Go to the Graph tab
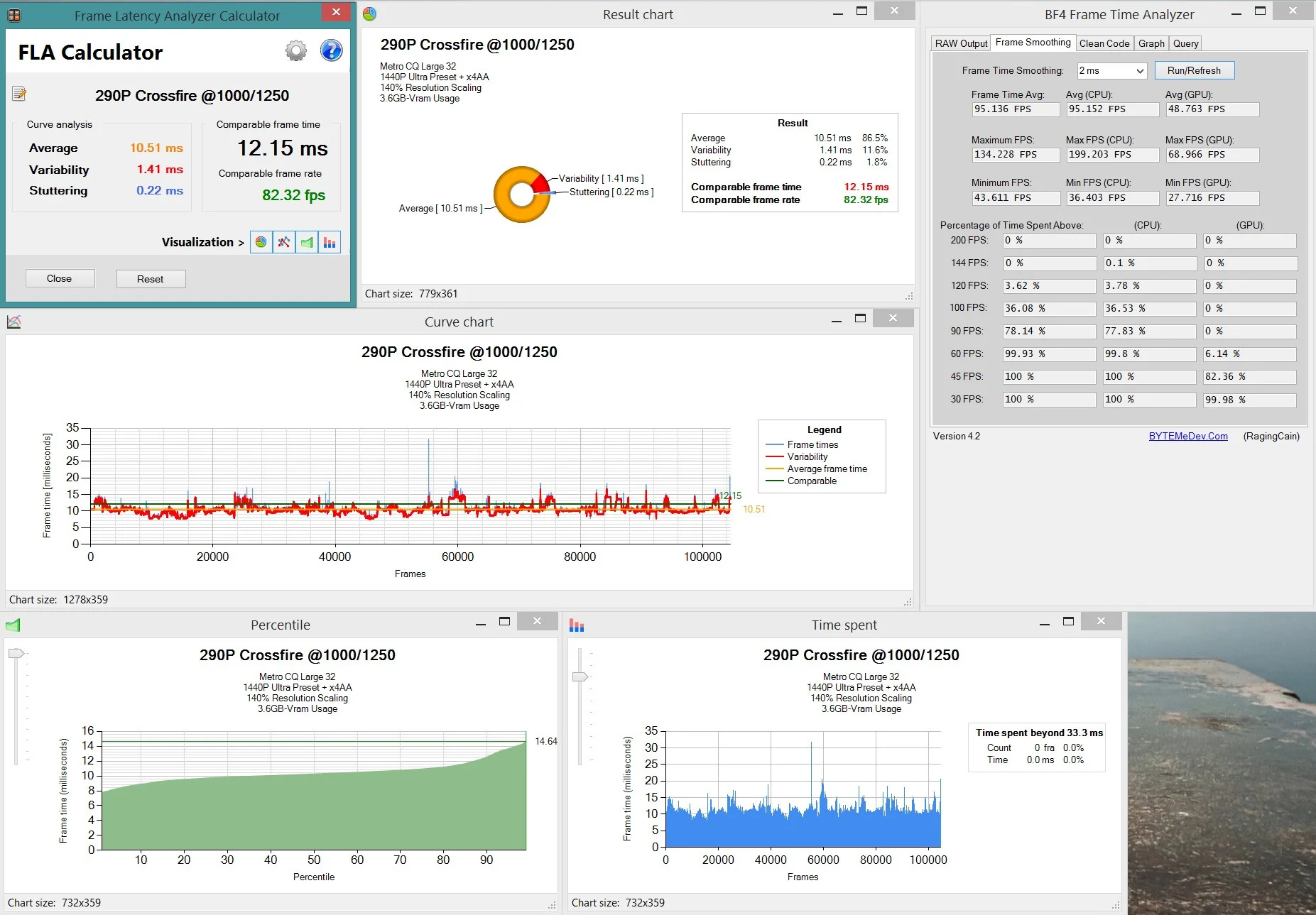Screen dimensions: 1316x915 [x=1151, y=43]
